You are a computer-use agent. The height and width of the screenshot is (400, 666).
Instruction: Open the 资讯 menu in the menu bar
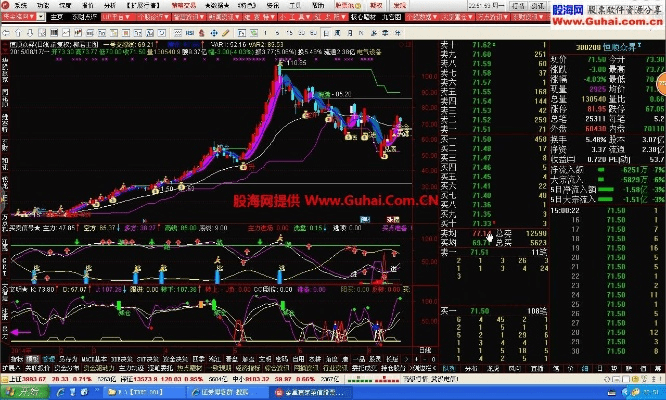(x=272, y=6)
